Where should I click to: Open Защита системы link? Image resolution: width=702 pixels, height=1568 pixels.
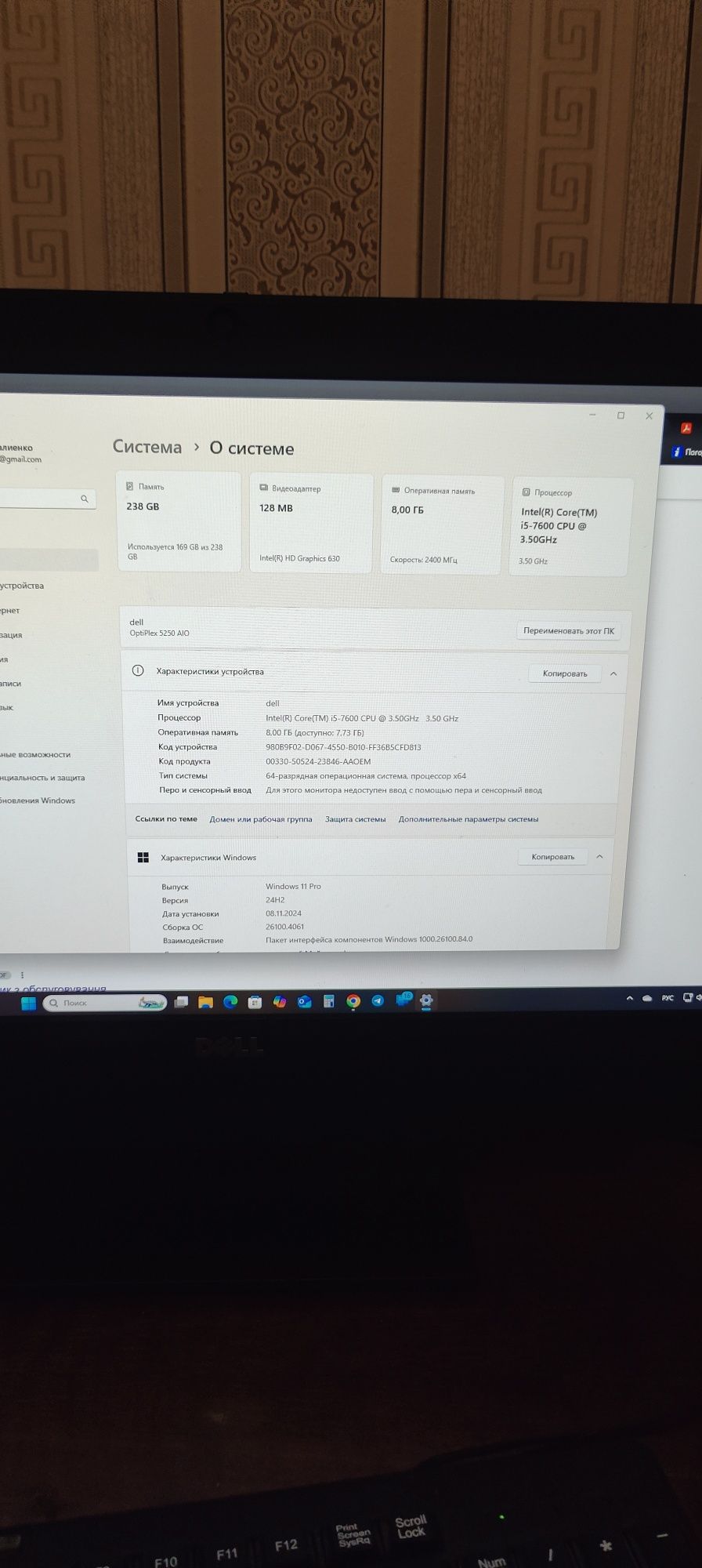[x=356, y=819]
